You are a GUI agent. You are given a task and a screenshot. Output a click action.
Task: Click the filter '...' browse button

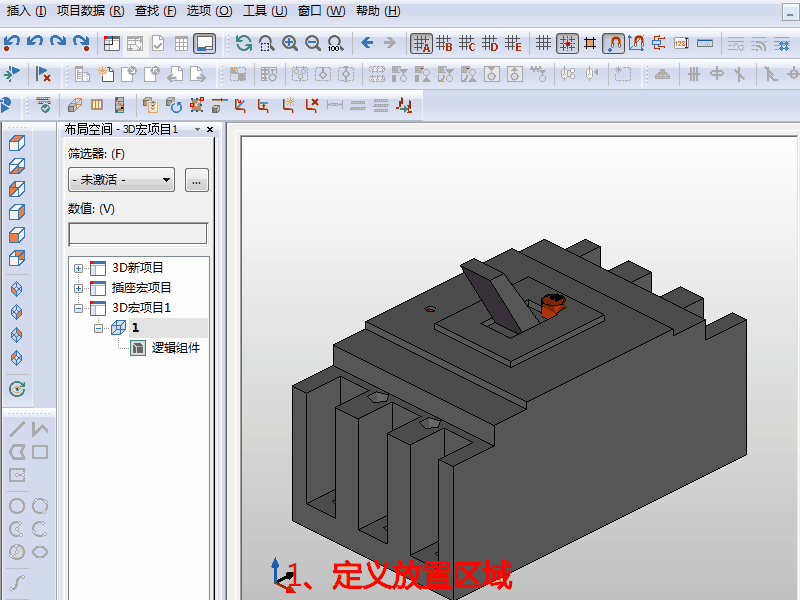(196, 180)
